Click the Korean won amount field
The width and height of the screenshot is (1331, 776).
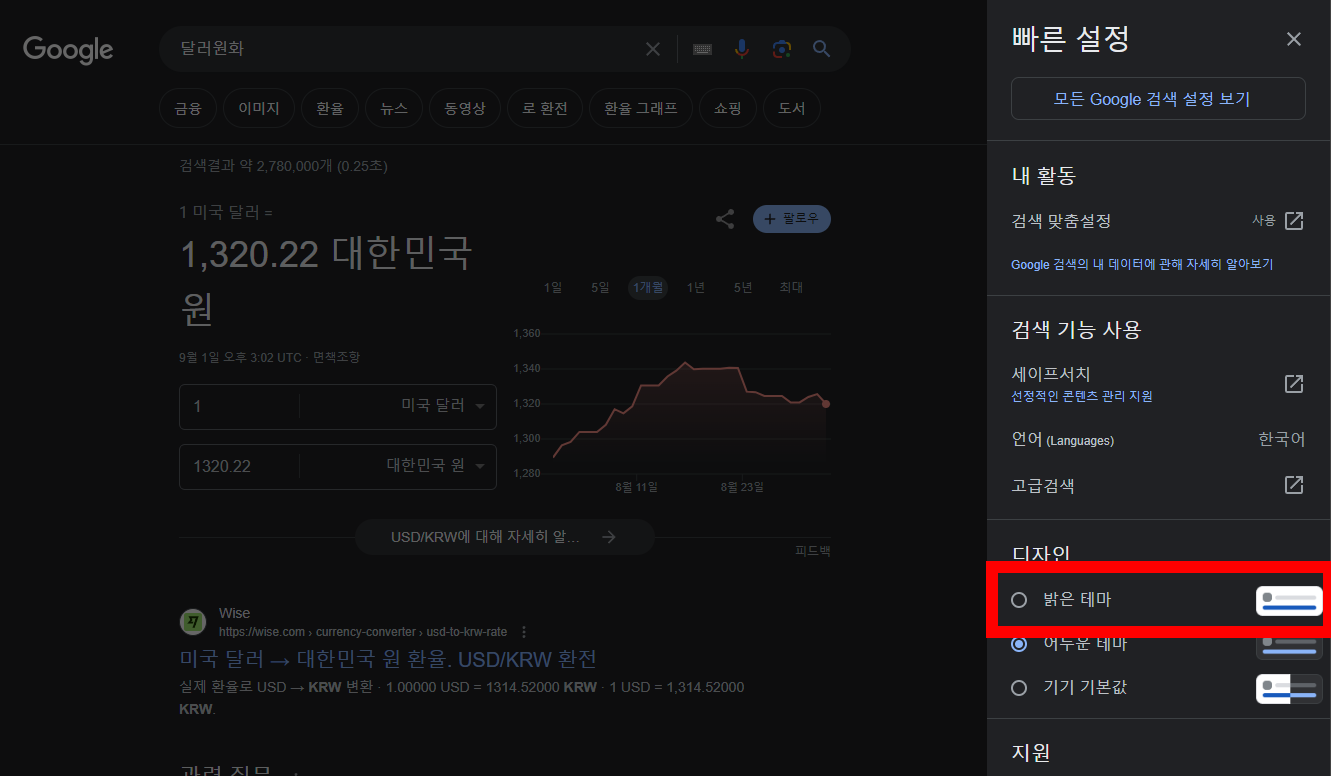coord(240,466)
